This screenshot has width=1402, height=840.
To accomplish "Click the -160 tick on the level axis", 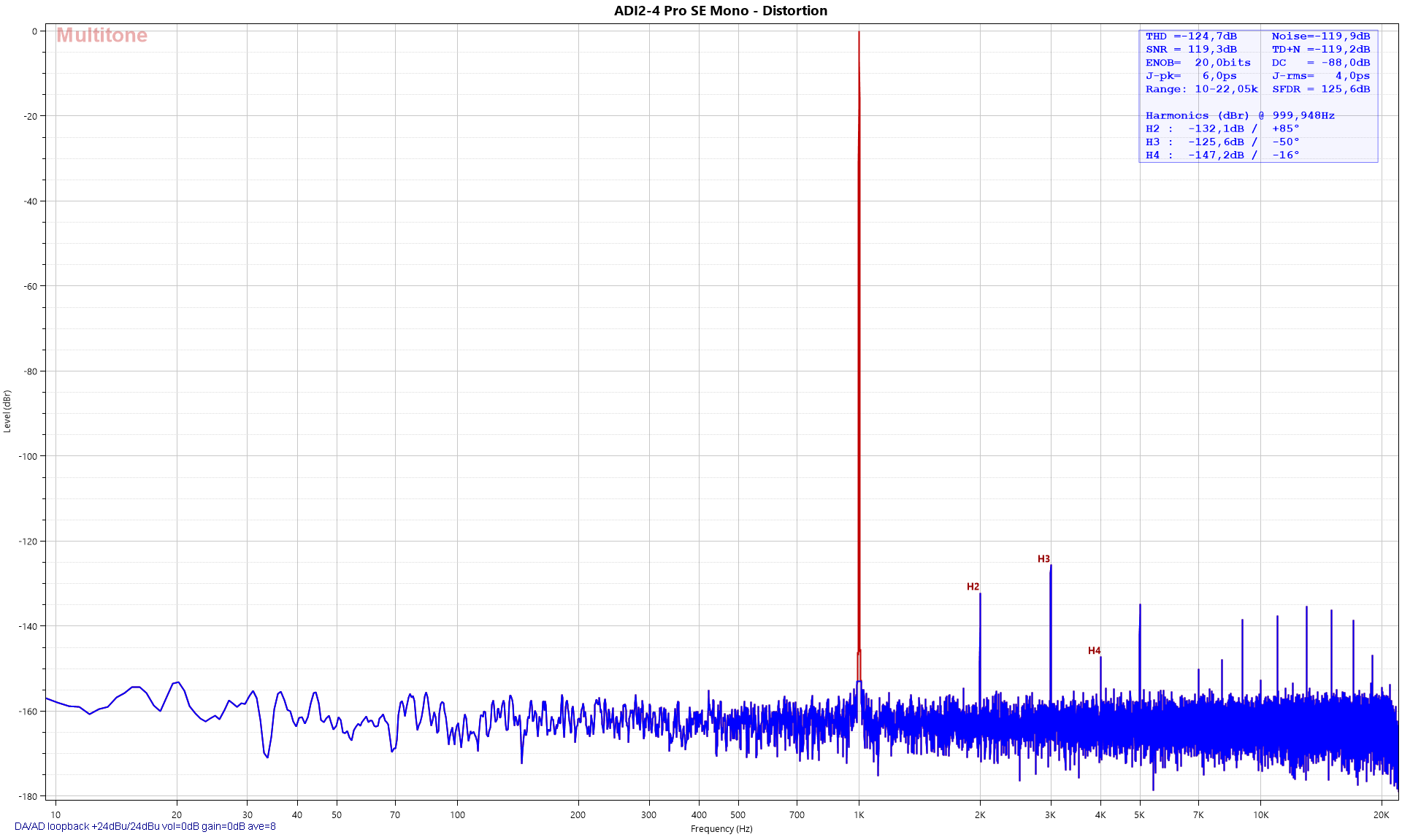I will [28, 712].
